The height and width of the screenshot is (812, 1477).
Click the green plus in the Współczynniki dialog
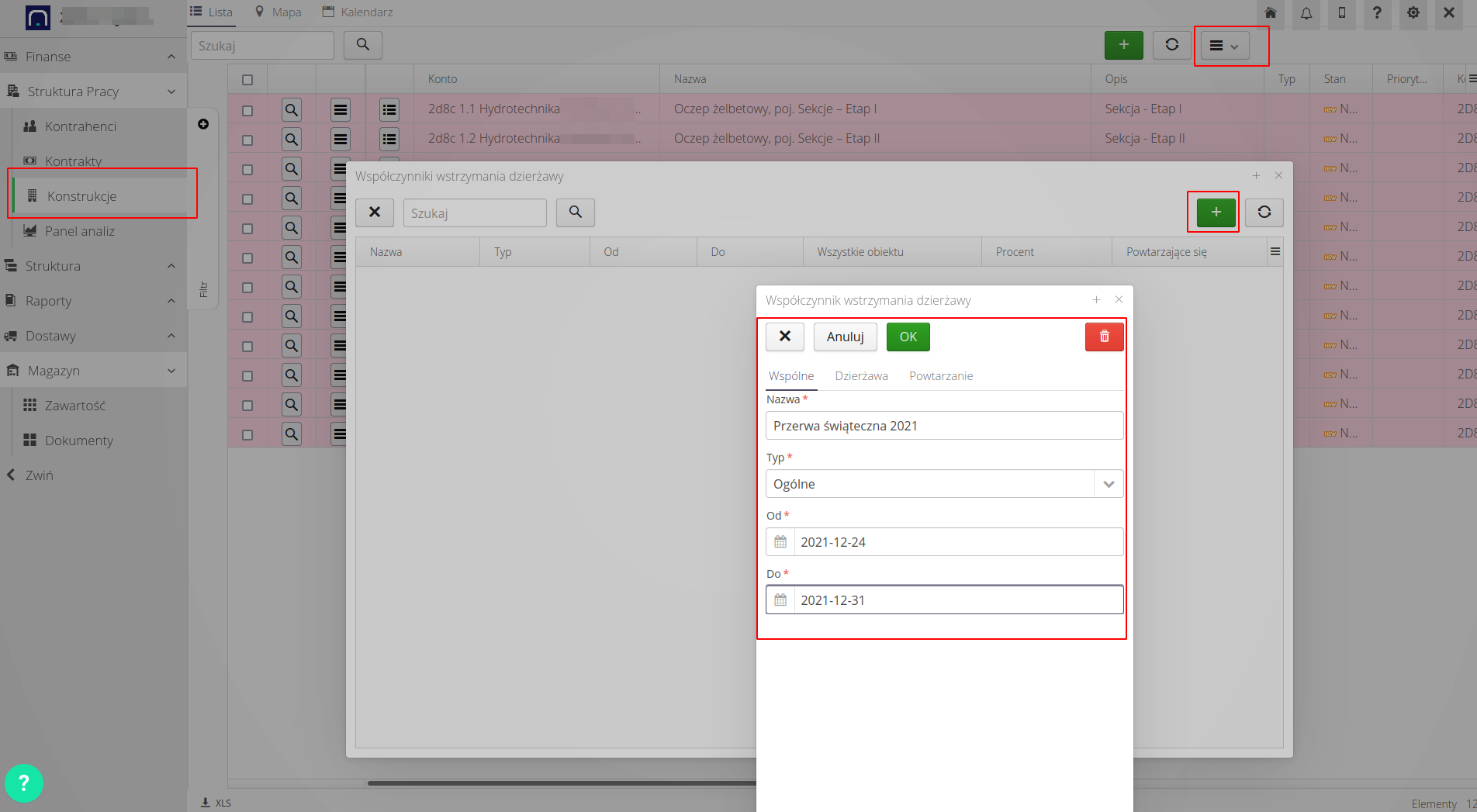pos(1216,213)
